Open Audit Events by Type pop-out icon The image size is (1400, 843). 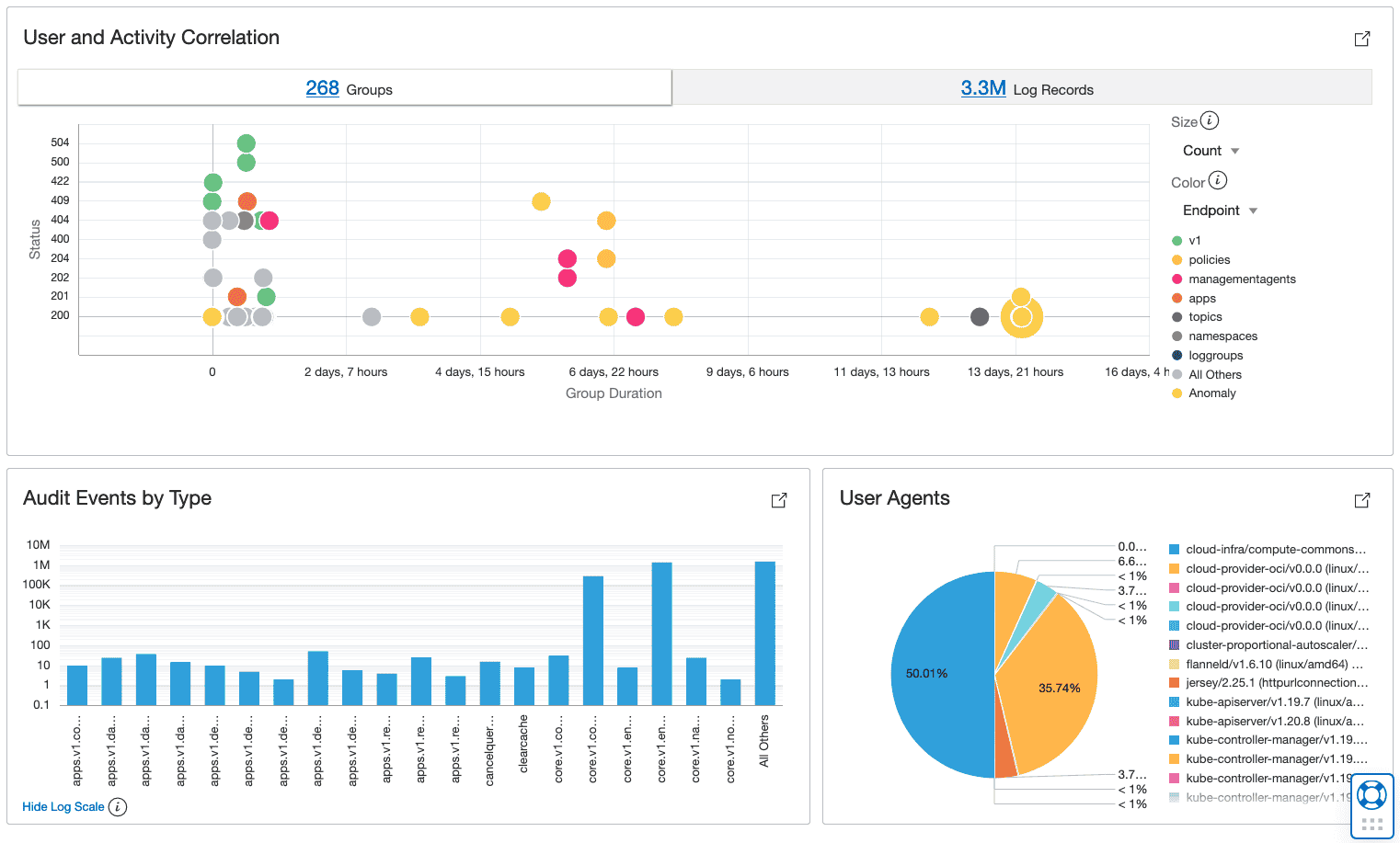(x=779, y=500)
